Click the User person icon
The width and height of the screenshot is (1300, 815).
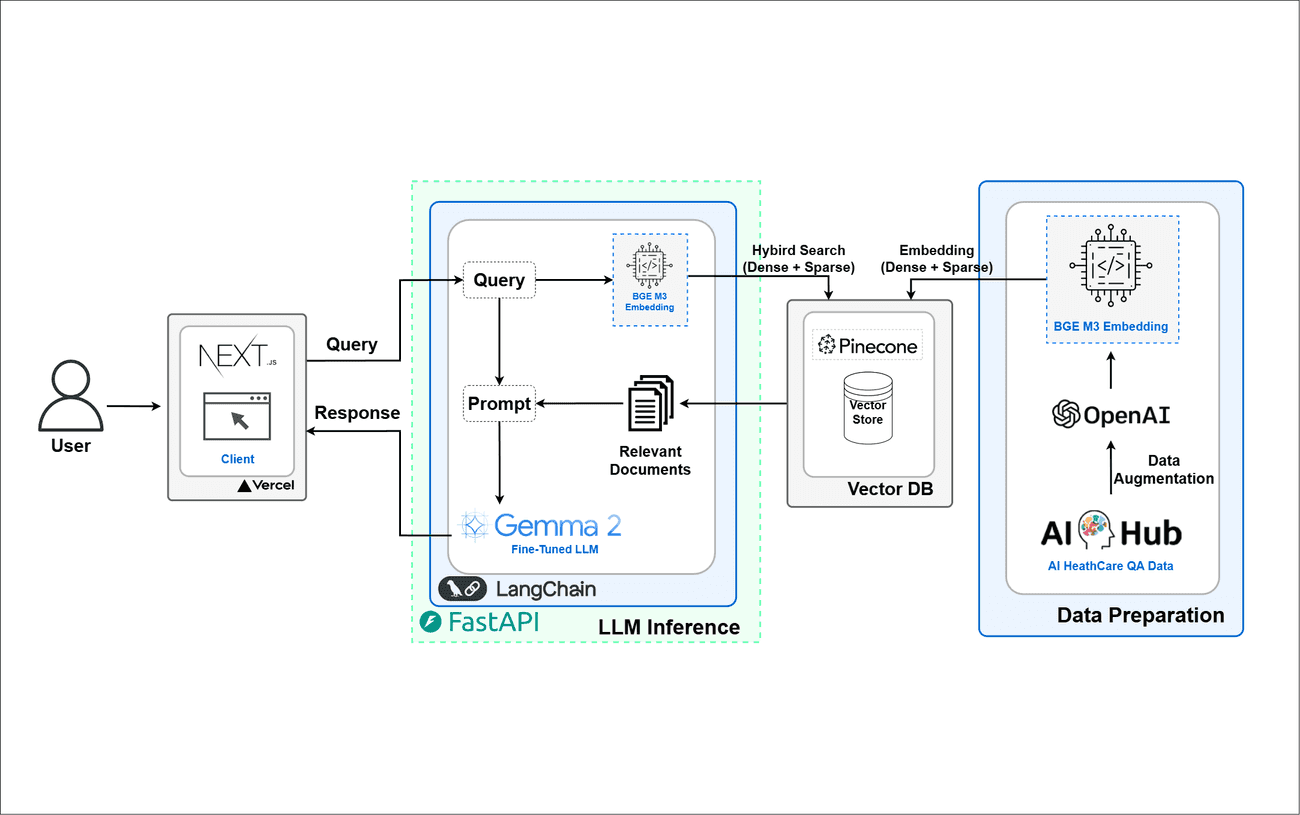[x=70, y=397]
